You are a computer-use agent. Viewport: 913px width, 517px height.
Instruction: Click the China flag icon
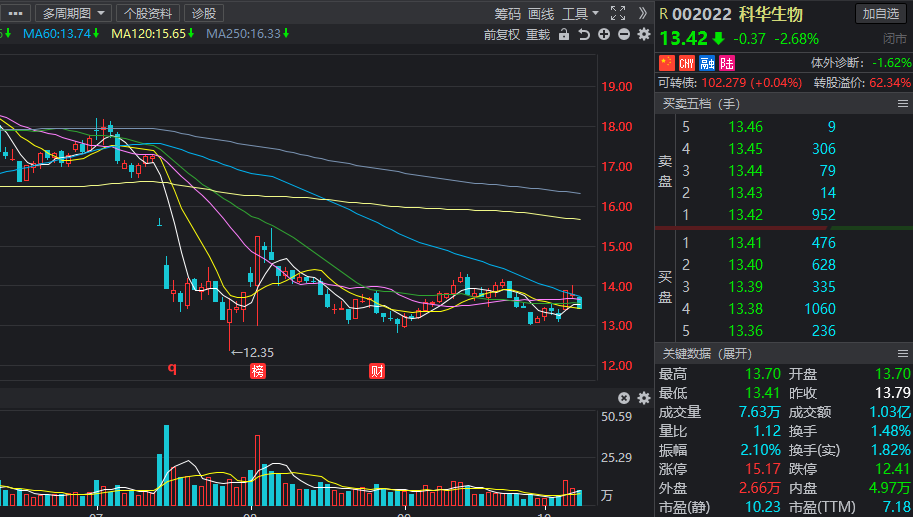[x=667, y=62]
